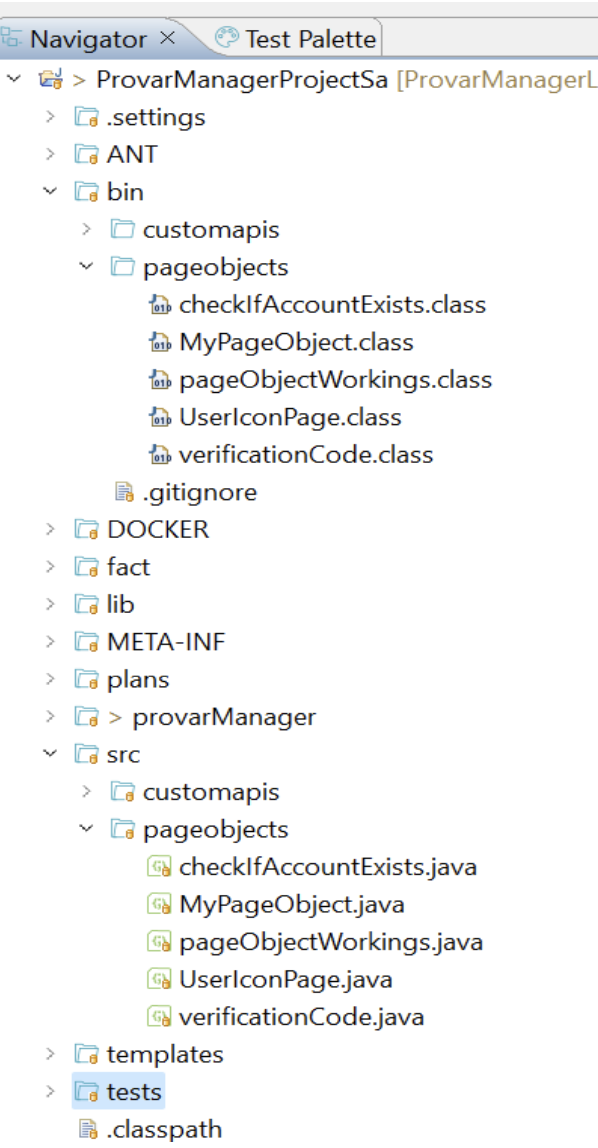The width and height of the screenshot is (598, 1148).
Task: Click the verificationCode.java file icon
Action: pos(159,1017)
